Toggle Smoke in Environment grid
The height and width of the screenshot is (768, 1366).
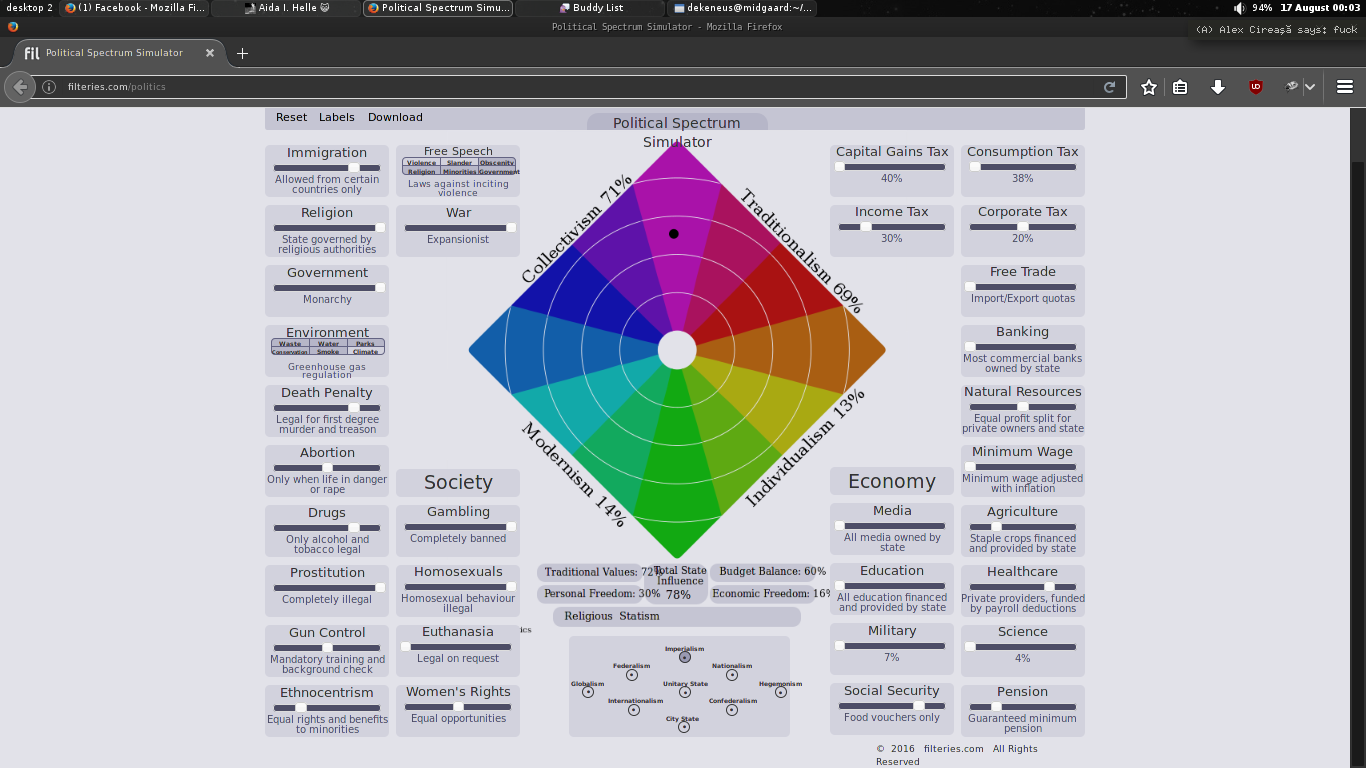(x=328, y=352)
